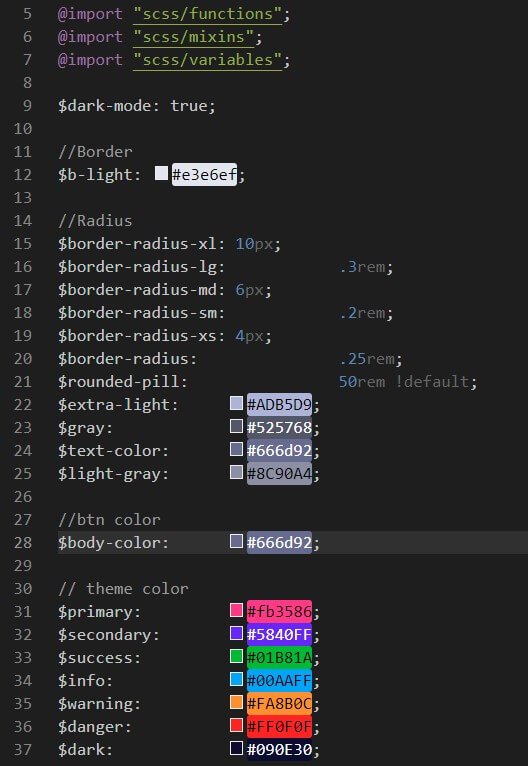Follow the "scss/variables" import link

208,60
